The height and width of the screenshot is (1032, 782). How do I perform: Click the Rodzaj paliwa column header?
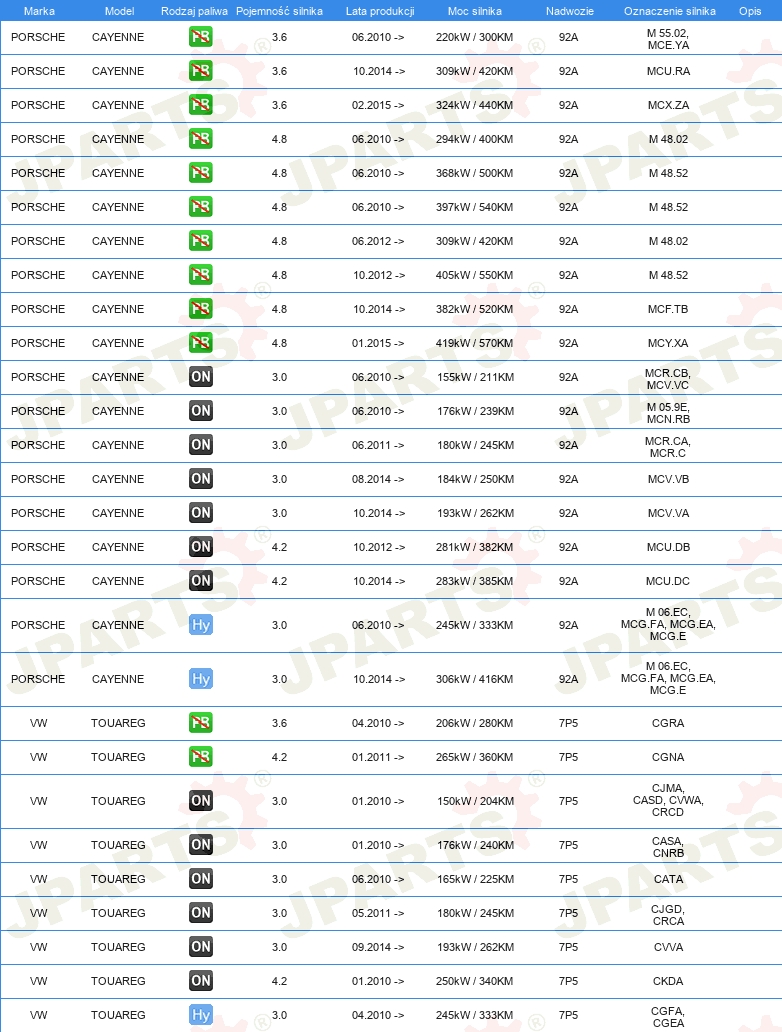[x=194, y=11]
